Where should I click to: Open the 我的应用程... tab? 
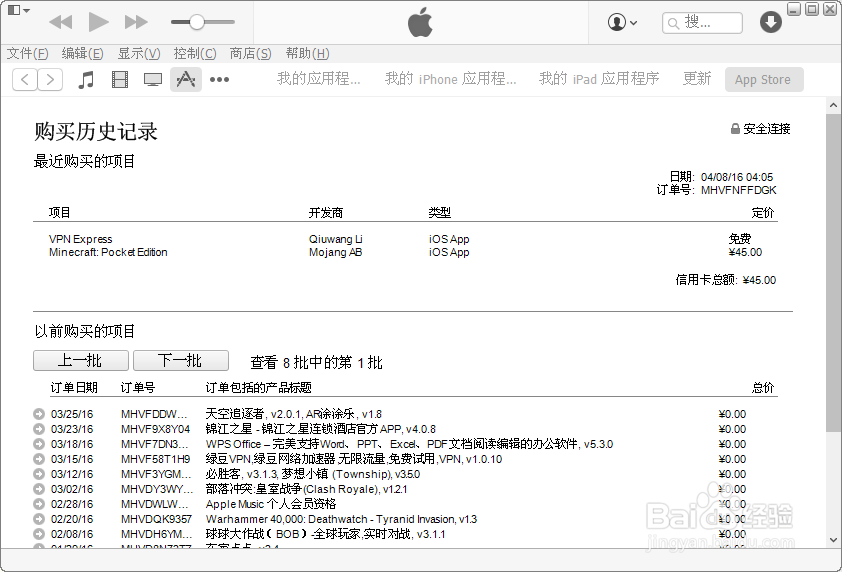pos(318,79)
